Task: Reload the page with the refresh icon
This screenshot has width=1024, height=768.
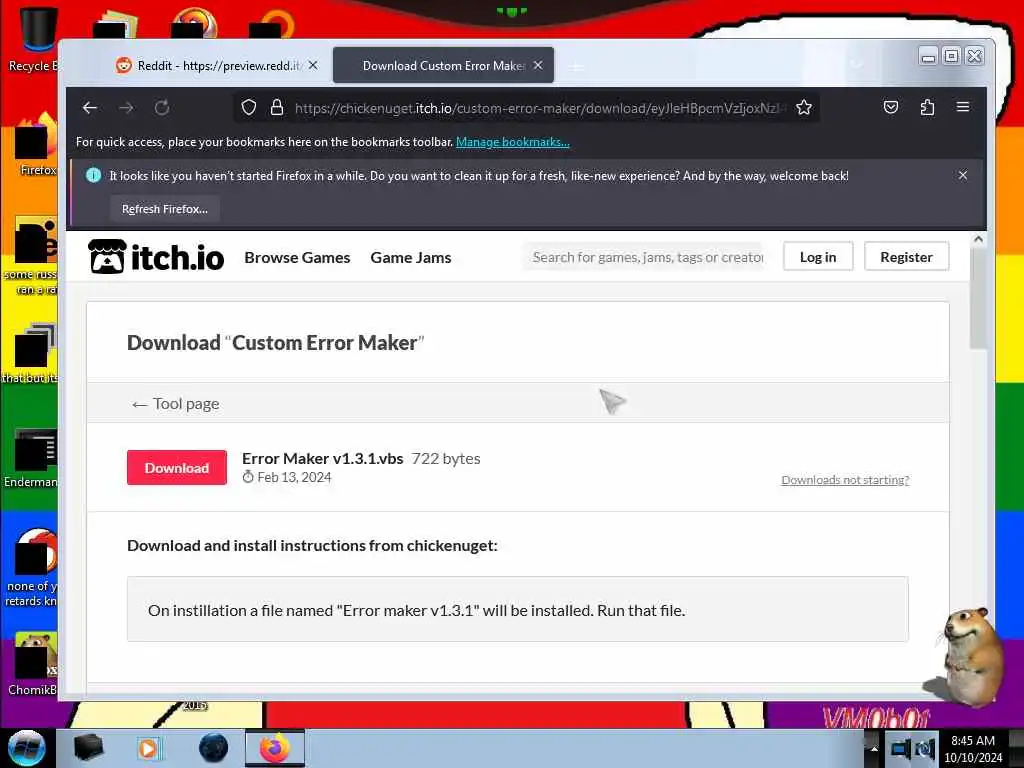Action: (x=162, y=108)
